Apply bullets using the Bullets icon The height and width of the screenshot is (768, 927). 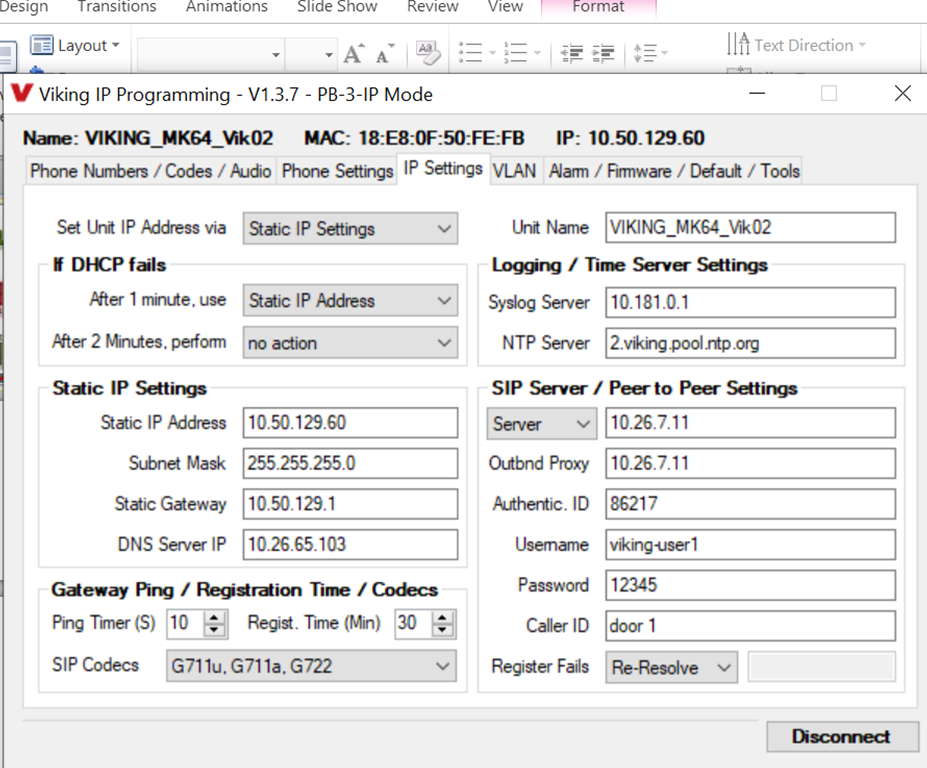click(x=470, y=52)
